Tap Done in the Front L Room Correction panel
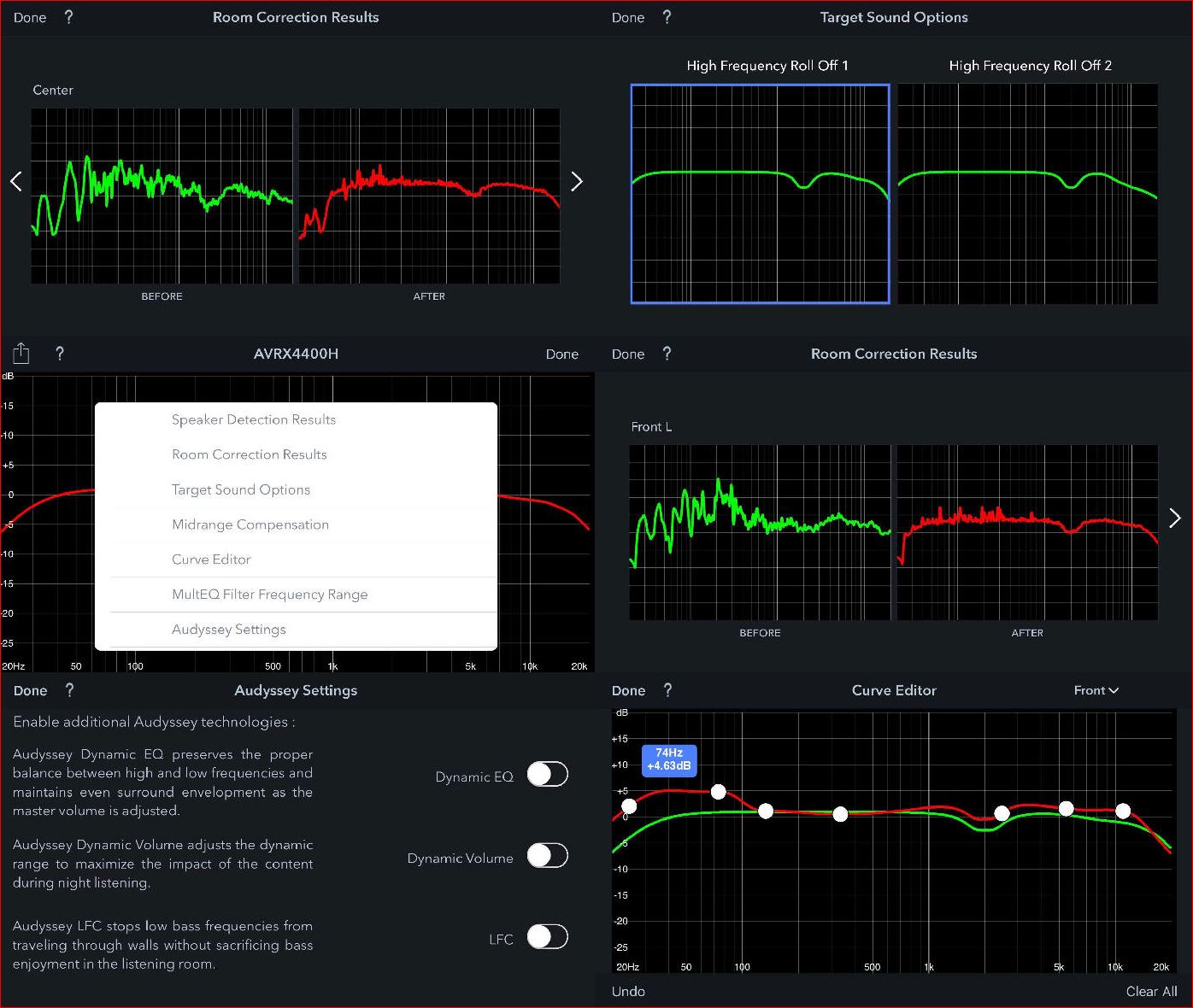The height and width of the screenshot is (1008, 1193). (628, 354)
